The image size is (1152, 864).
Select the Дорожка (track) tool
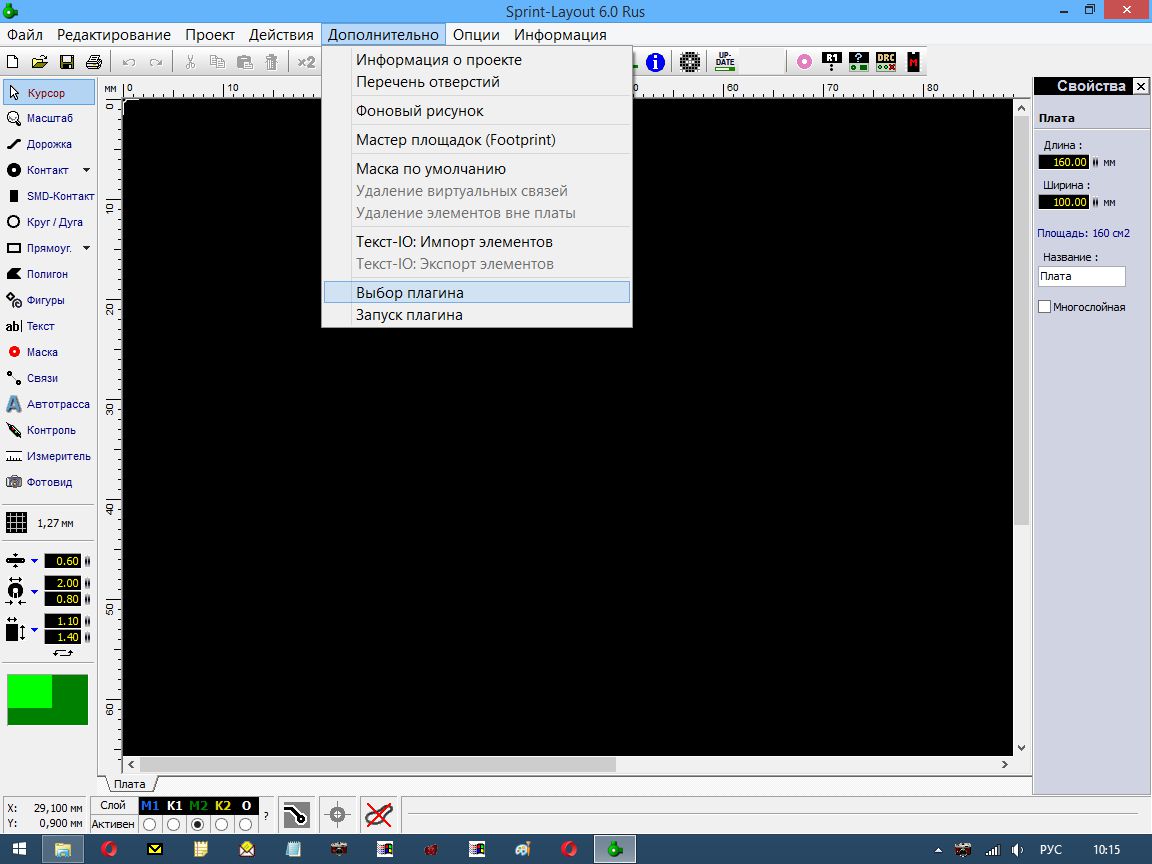pos(48,144)
